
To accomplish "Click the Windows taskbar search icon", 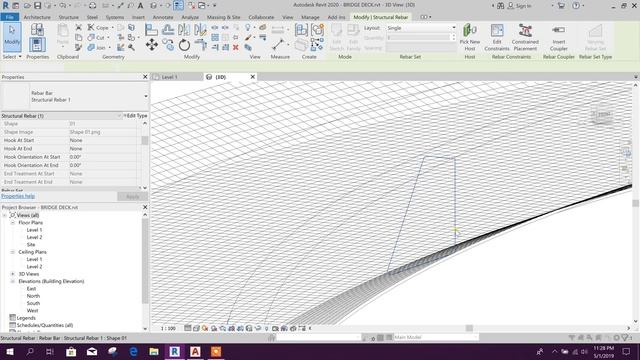I will click(30, 351).
